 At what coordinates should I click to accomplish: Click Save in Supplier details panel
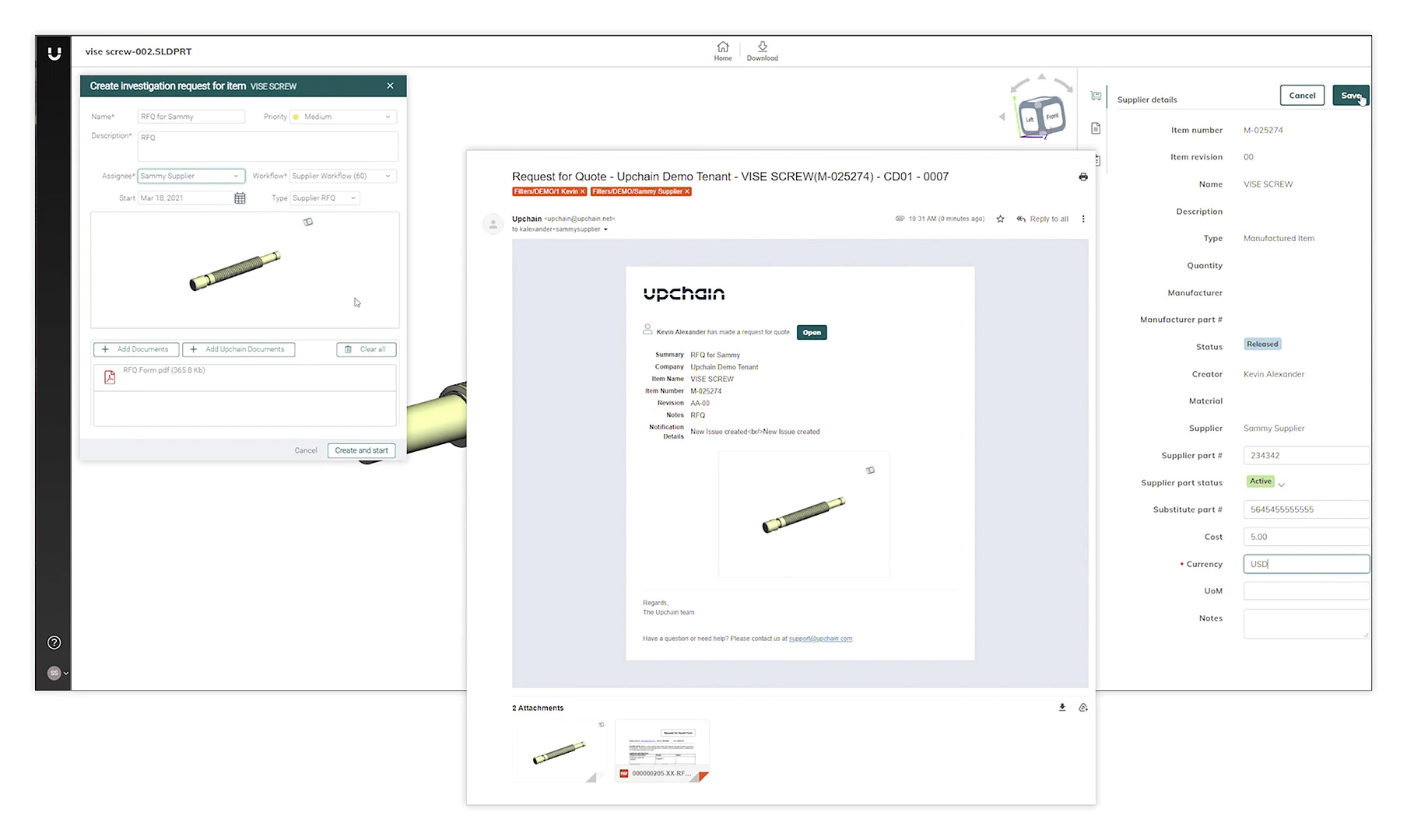(x=1351, y=96)
